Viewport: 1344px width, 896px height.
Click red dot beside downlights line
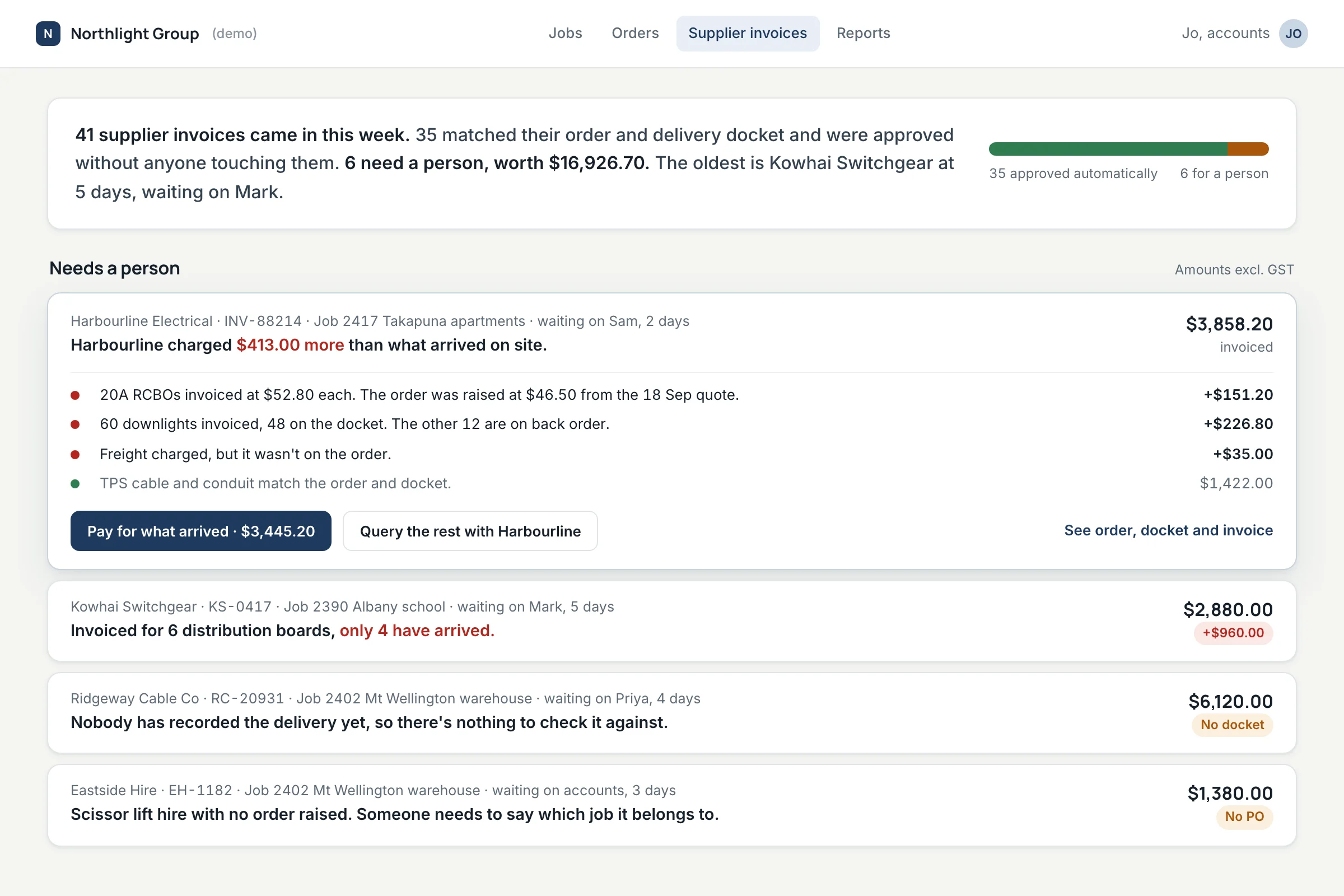75,424
